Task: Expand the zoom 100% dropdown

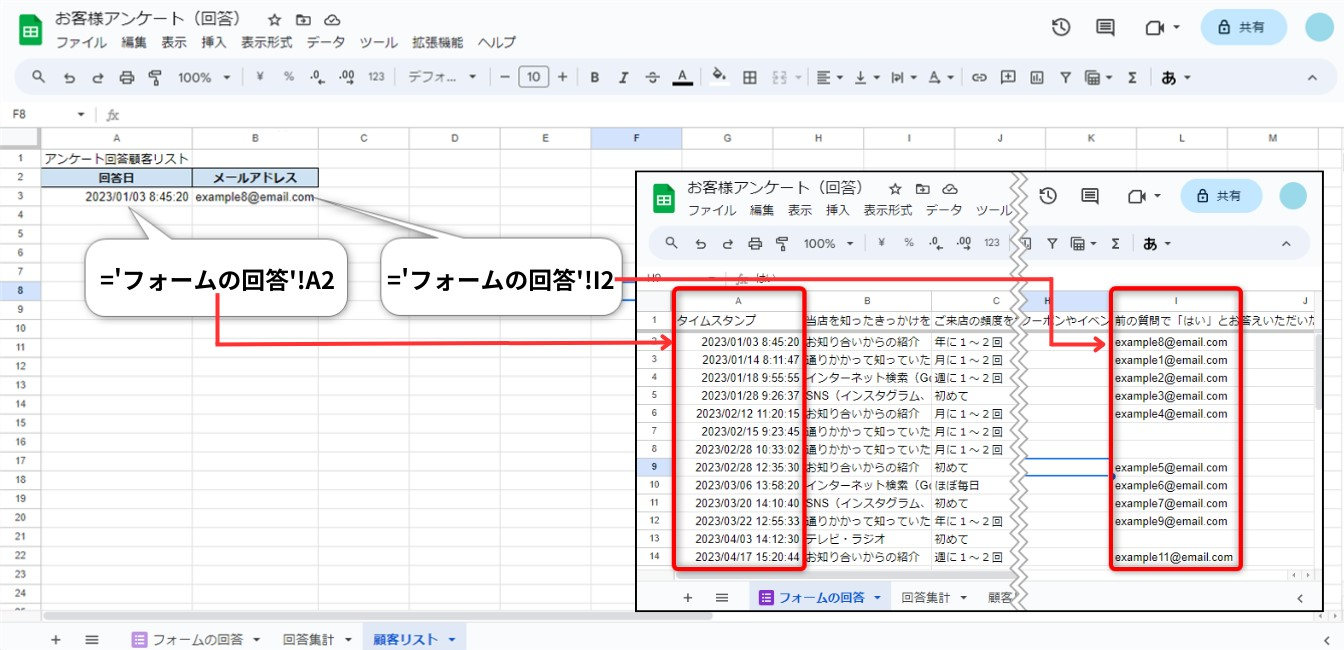Action: tap(204, 77)
